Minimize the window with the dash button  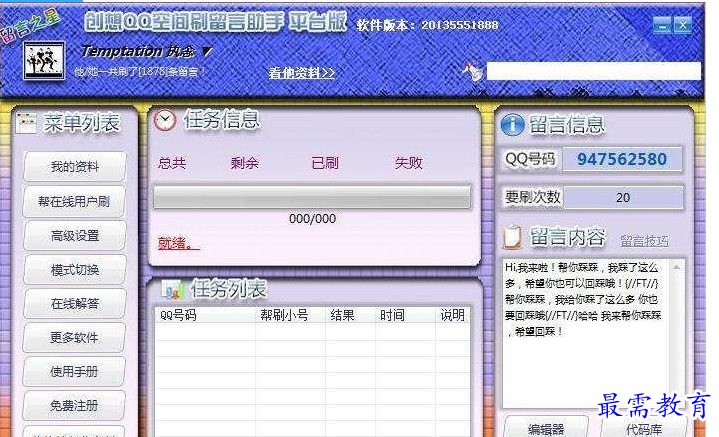[x=662, y=25]
